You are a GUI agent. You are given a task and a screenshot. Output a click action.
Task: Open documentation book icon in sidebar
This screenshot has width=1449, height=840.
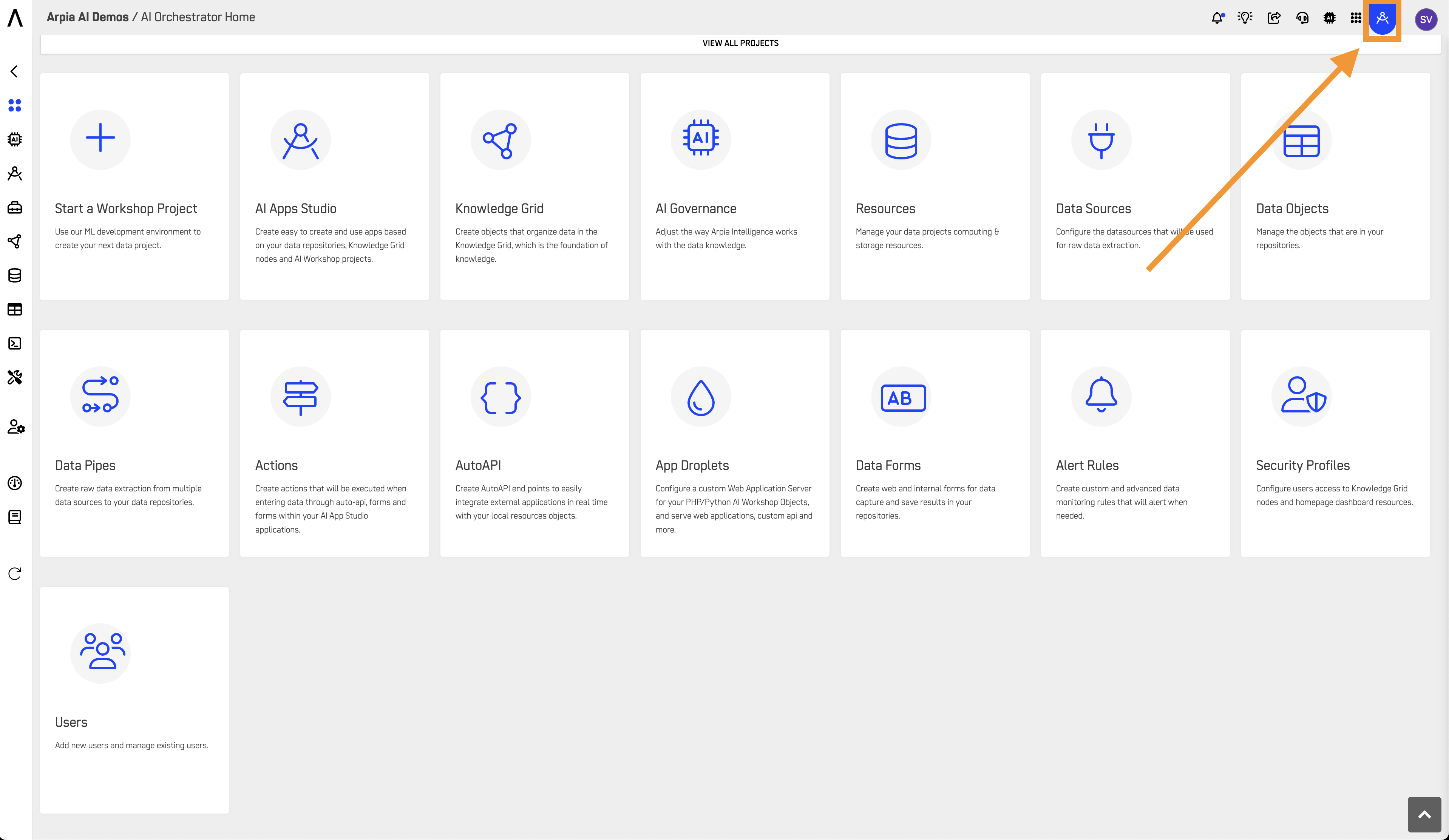tap(15, 517)
